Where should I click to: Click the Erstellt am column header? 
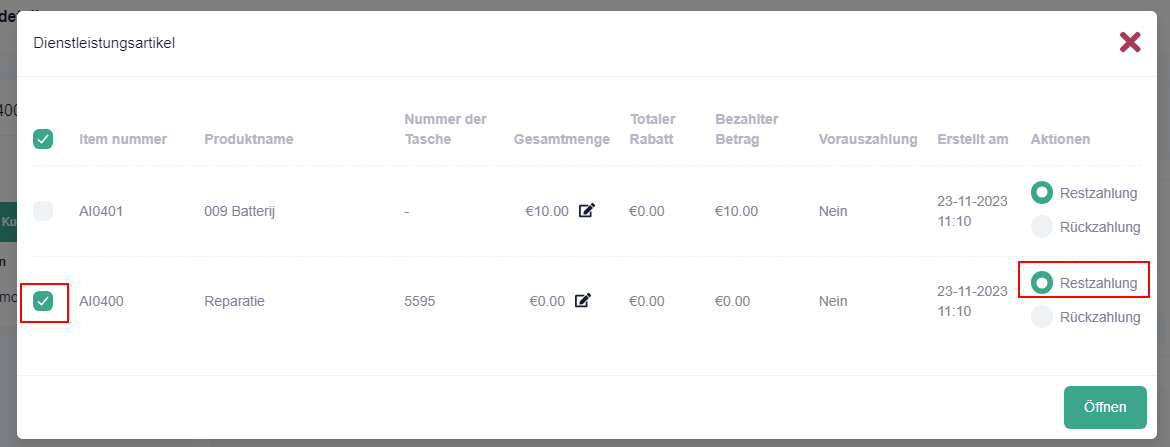click(972, 139)
